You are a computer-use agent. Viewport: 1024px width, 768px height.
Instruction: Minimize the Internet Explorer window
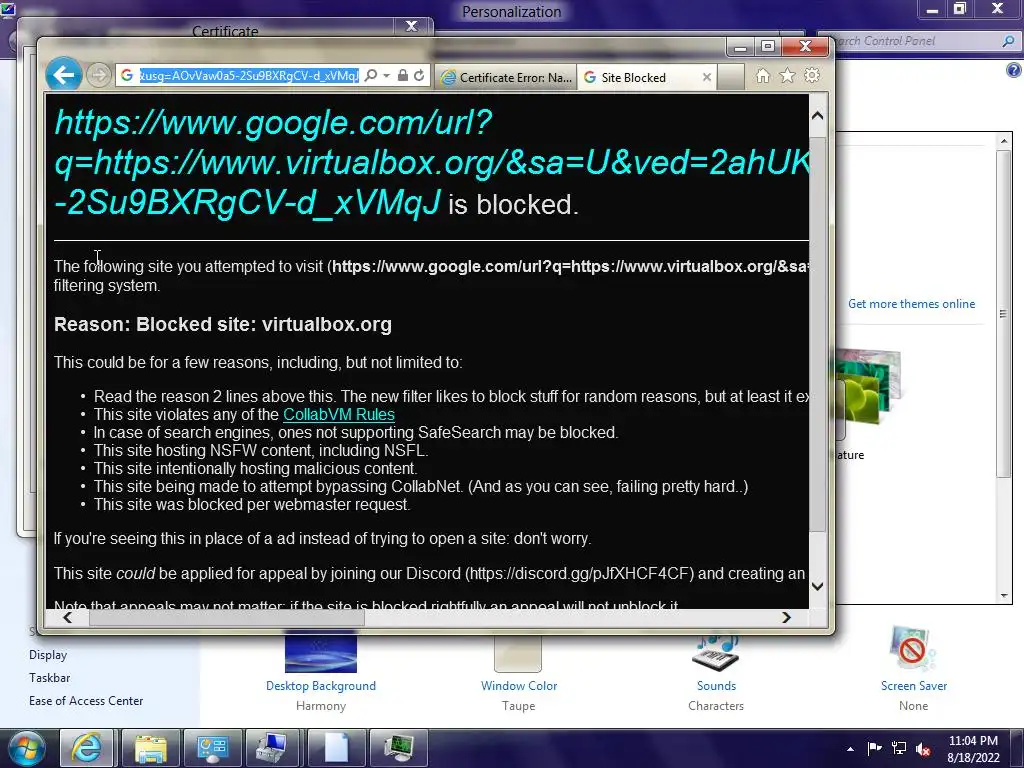point(741,47)
